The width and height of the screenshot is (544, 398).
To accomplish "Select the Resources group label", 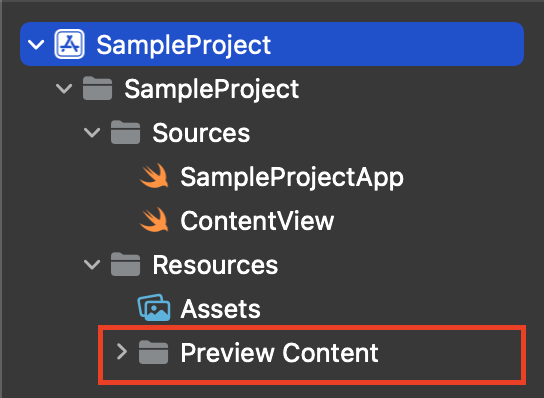I will pos(215,265).
